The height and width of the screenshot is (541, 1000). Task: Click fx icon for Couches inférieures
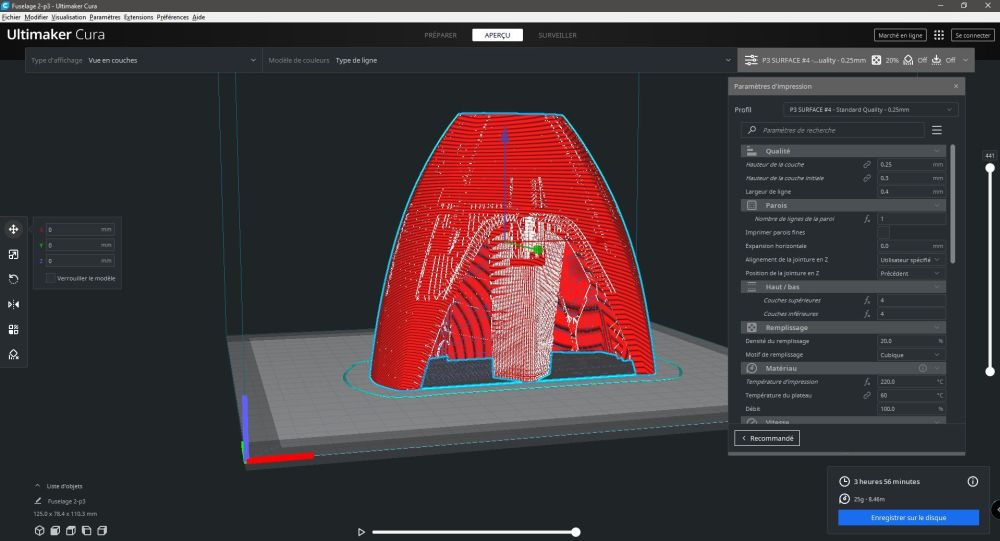867,314
